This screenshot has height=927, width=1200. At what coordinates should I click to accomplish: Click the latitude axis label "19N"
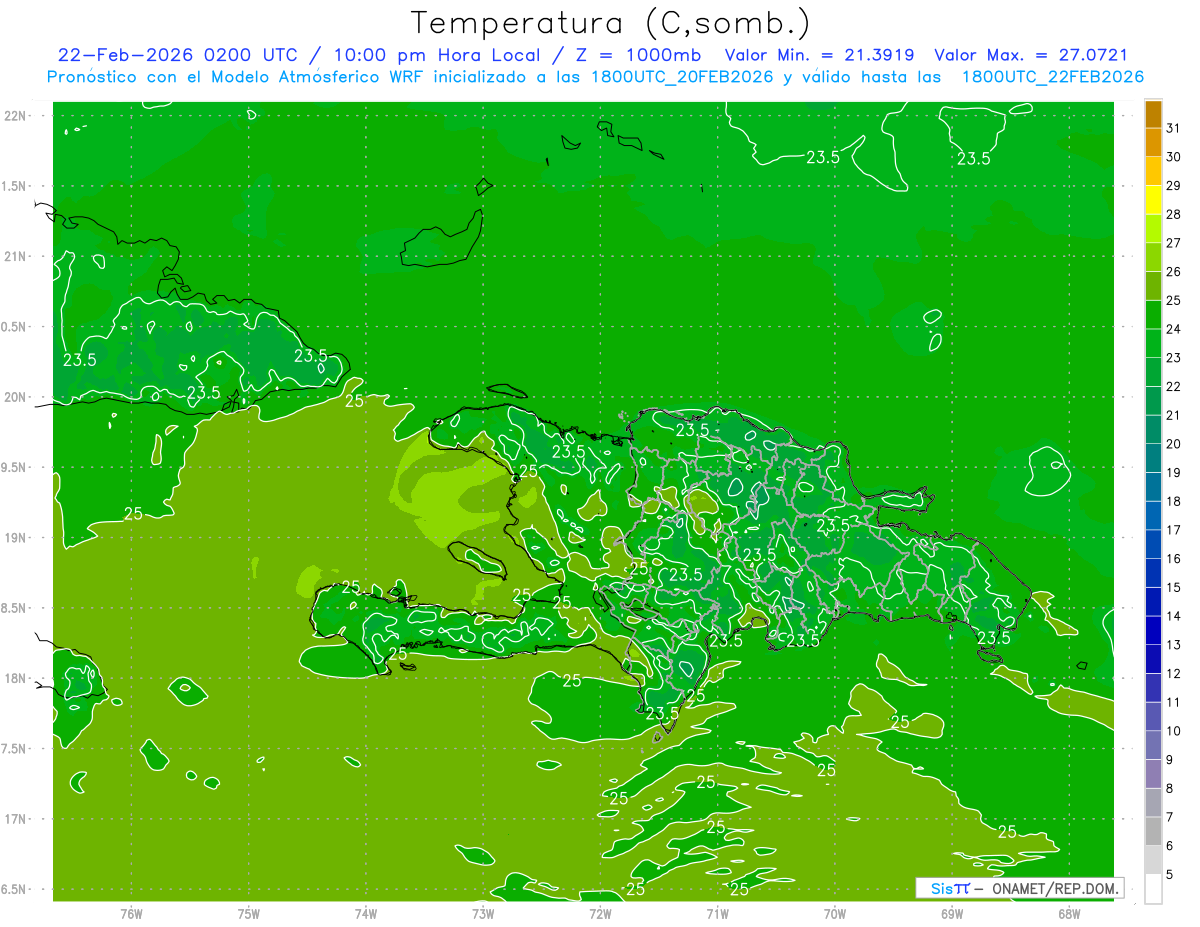14,538
